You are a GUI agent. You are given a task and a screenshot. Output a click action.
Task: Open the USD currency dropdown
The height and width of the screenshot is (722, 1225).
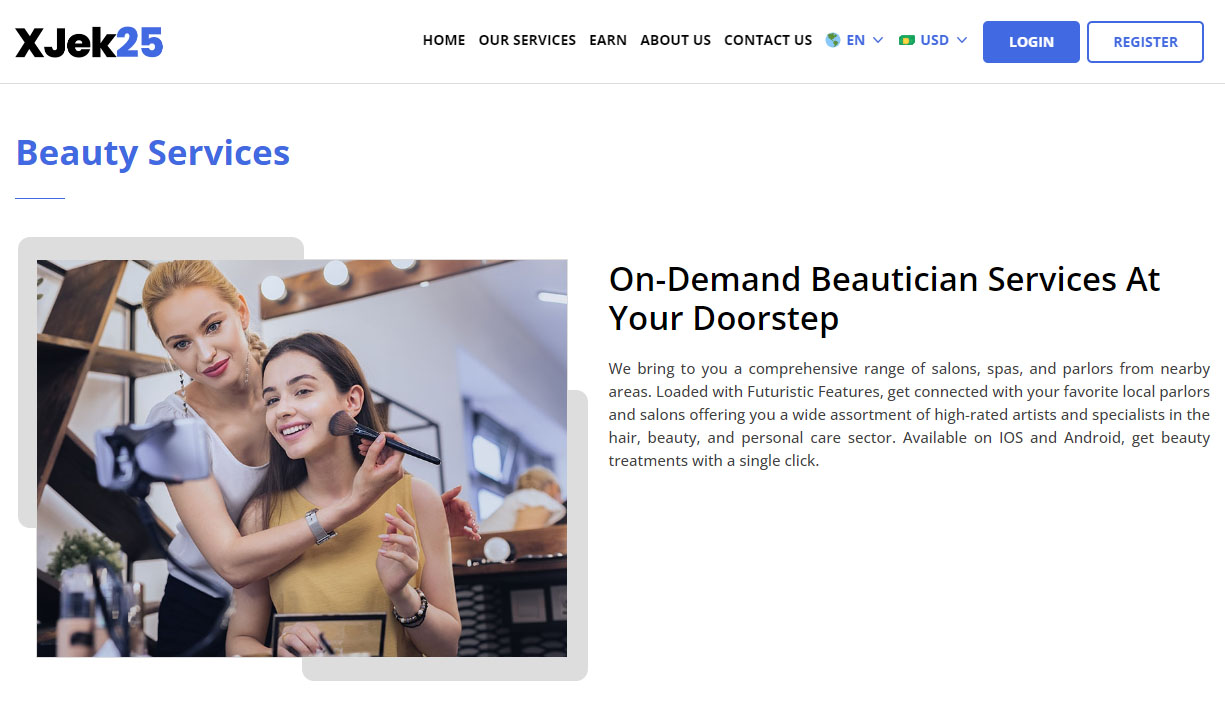pyautogui.click(x=932, y=40)
